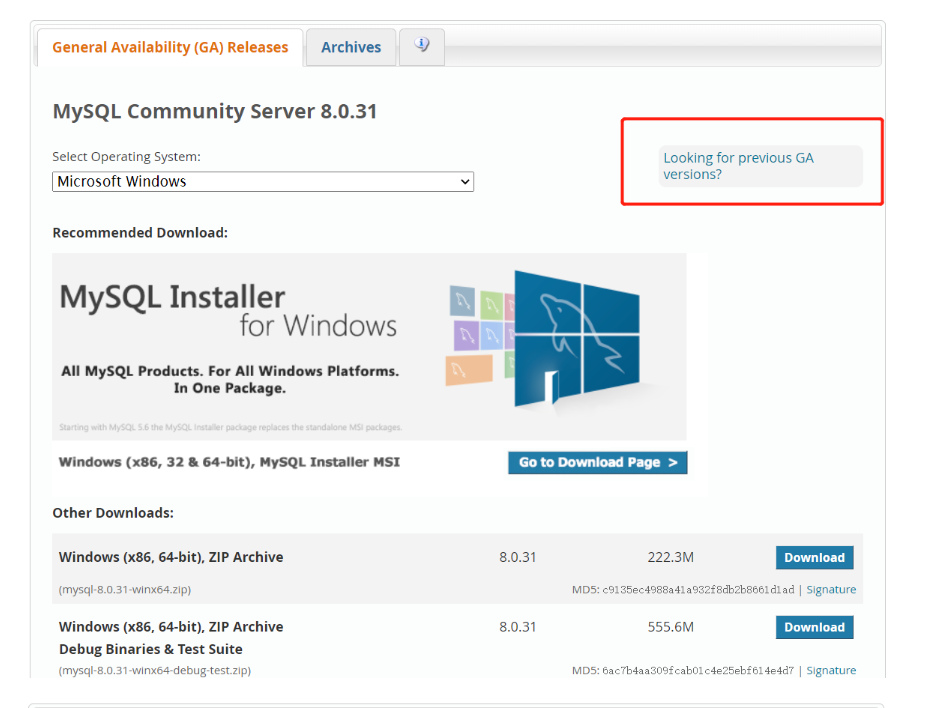Click the 'MySQL Installer MSI' label text
Screen dimensions: 926x708
229,462
